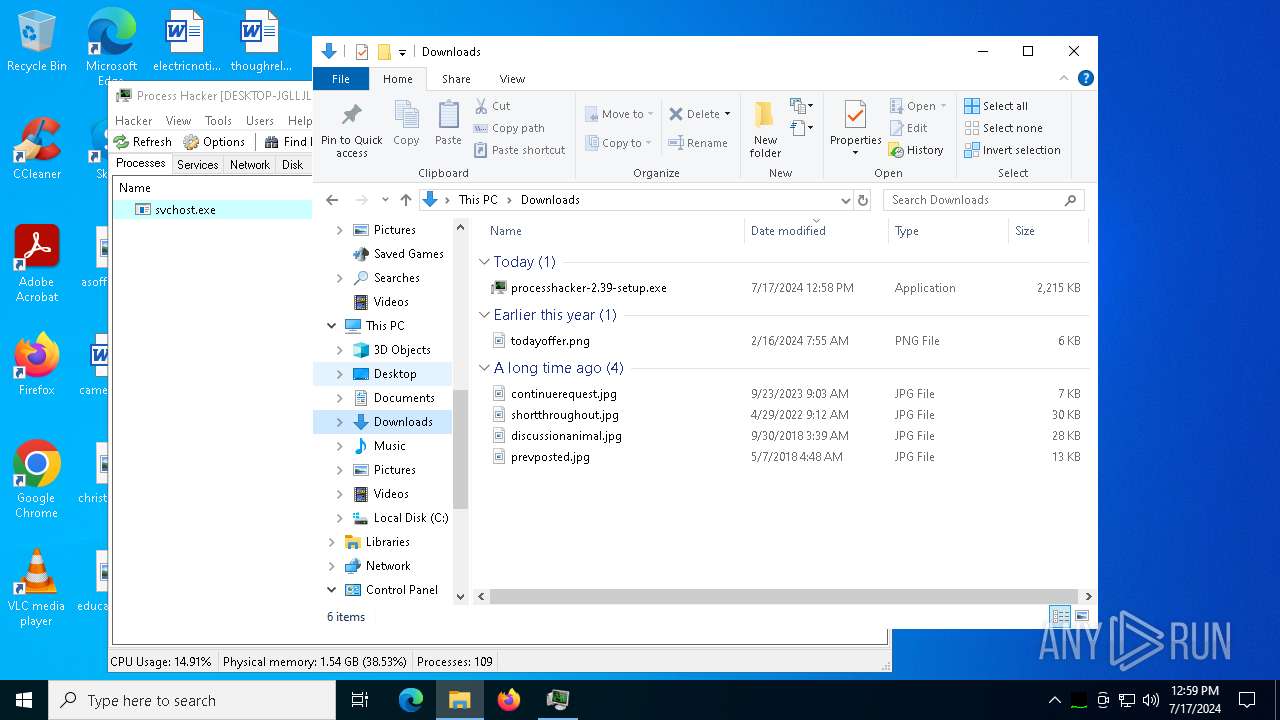
Task: Expand Libraries in navigation tree
Action: [x=332, y=542]
